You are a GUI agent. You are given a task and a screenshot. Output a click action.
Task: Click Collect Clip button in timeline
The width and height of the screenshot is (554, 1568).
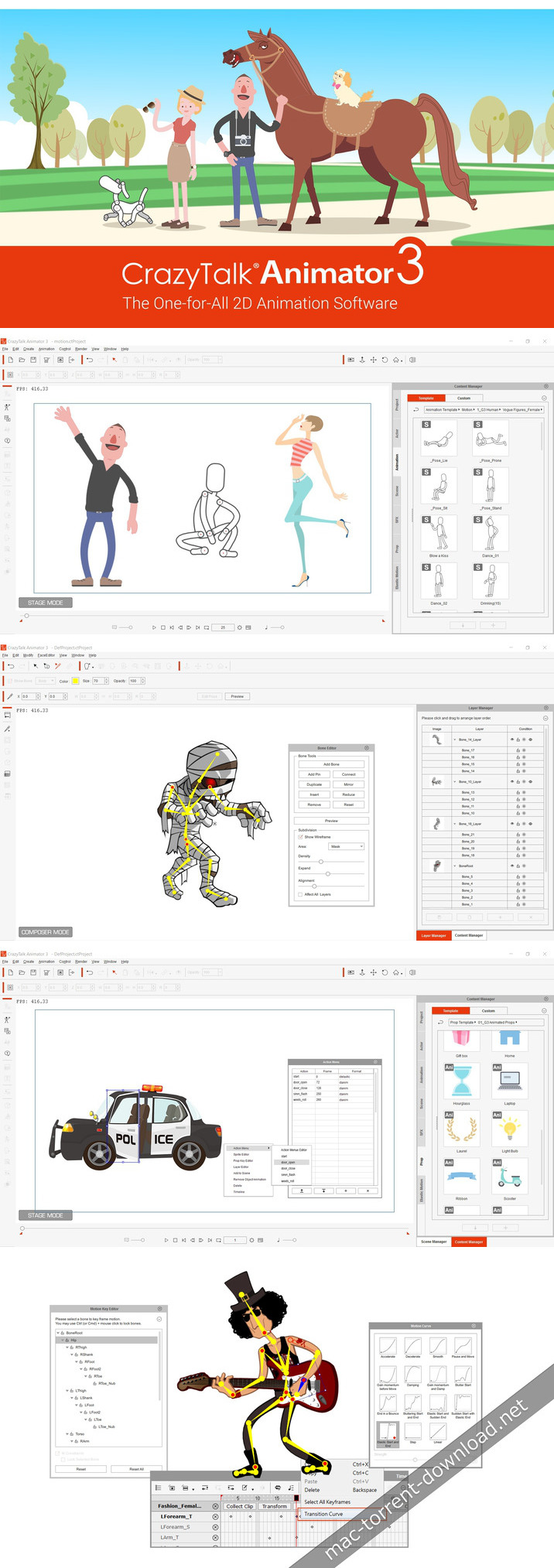[240, 1506]
